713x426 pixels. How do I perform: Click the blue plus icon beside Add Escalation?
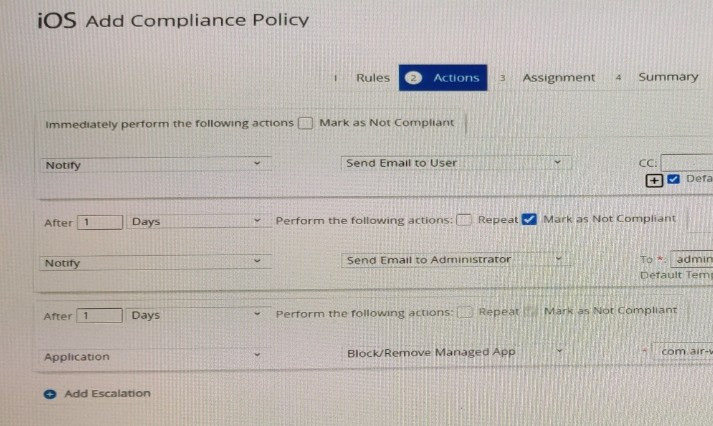point(50,394)
